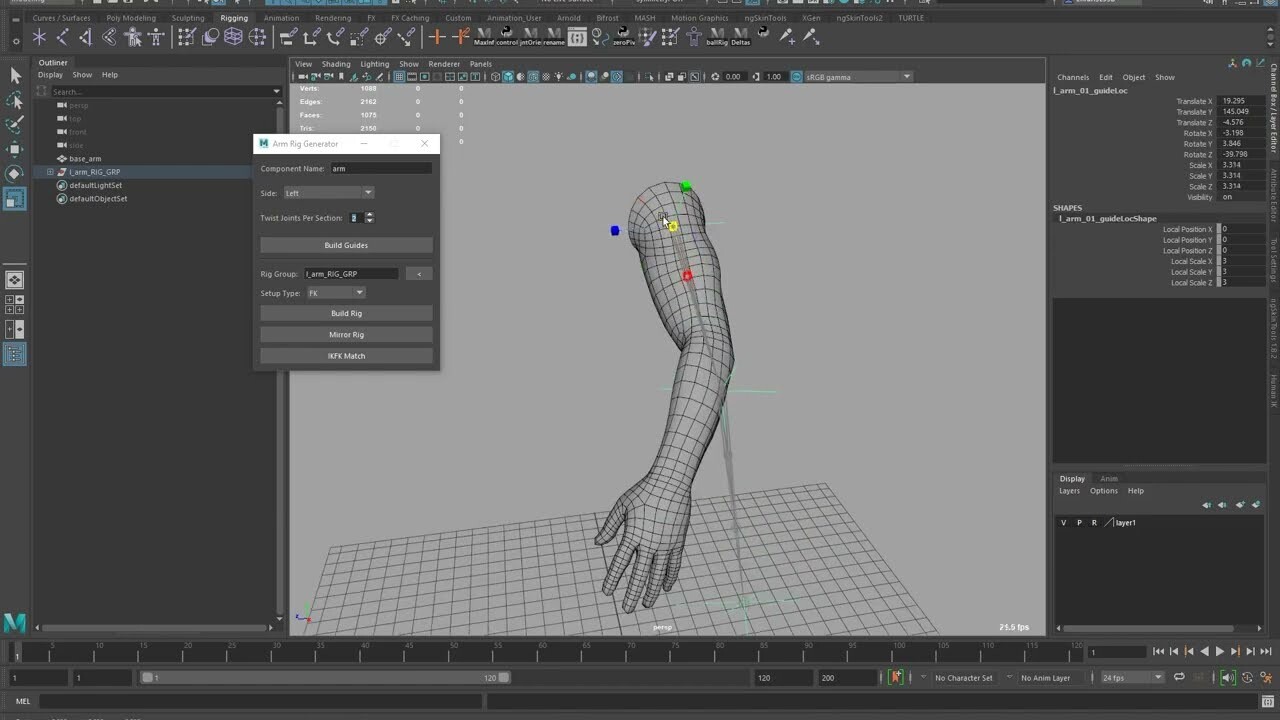This screenshot has width=1280, height=720.
Task: Click the MaxInf shelf icon
Action: click(486, 37)
